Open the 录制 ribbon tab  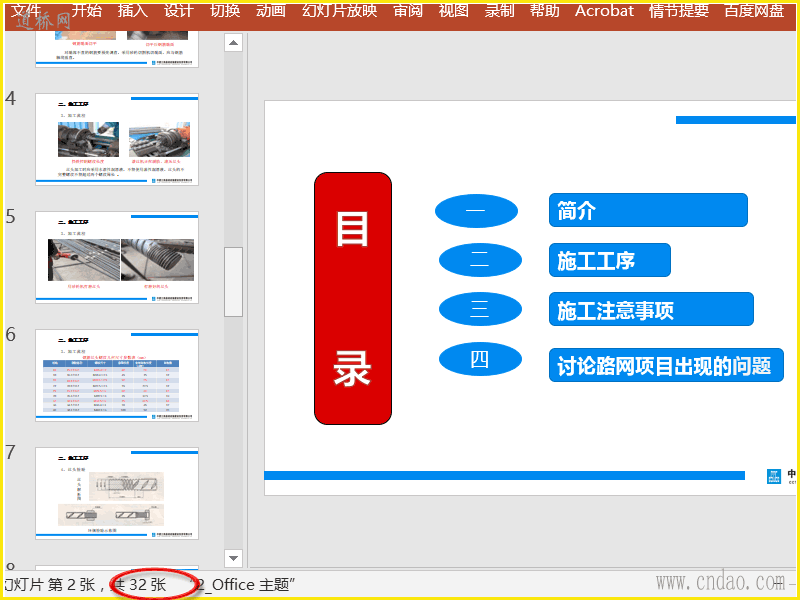[x=499, y=10]
